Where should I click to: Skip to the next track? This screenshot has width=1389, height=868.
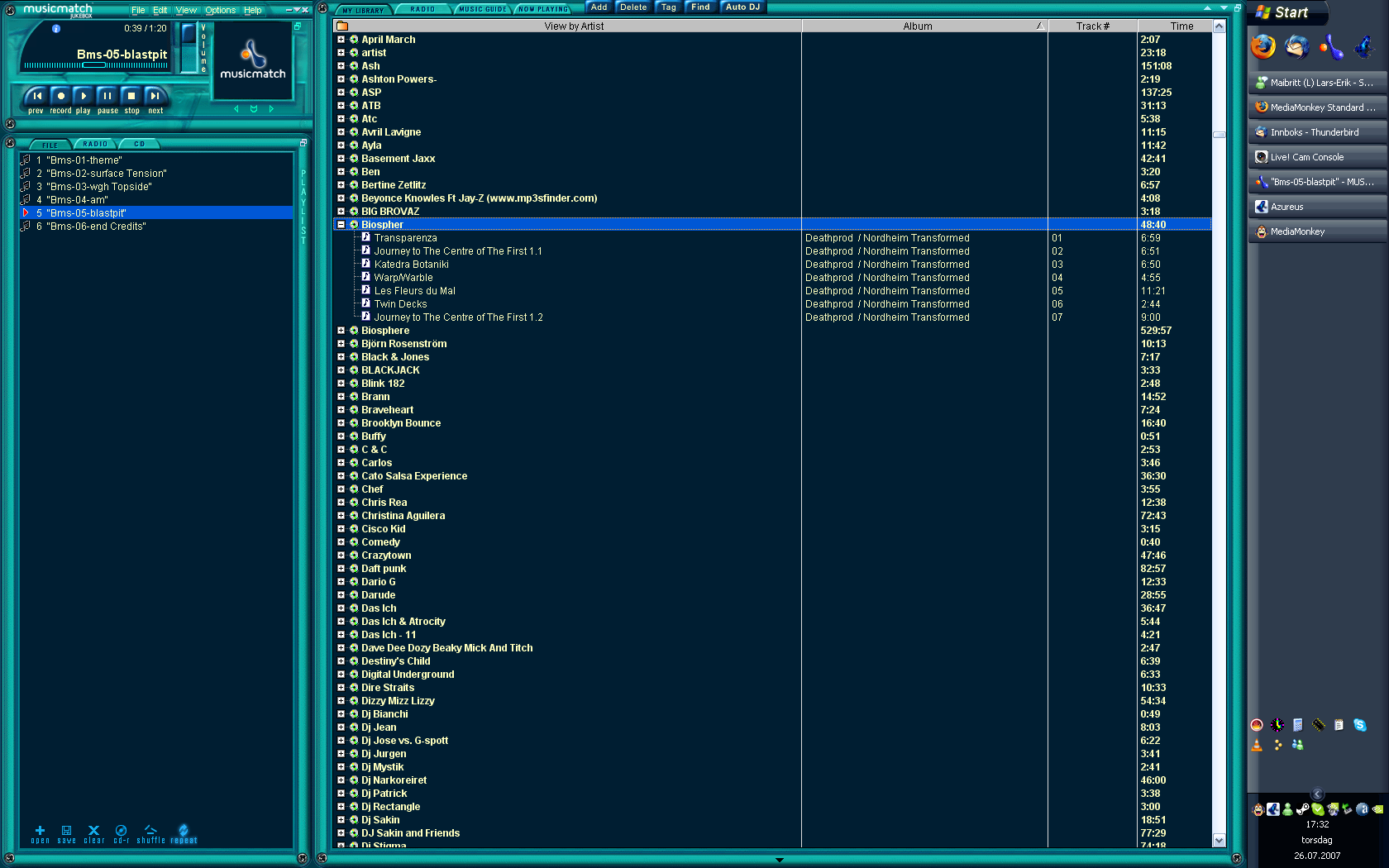(x=155, y=96)
